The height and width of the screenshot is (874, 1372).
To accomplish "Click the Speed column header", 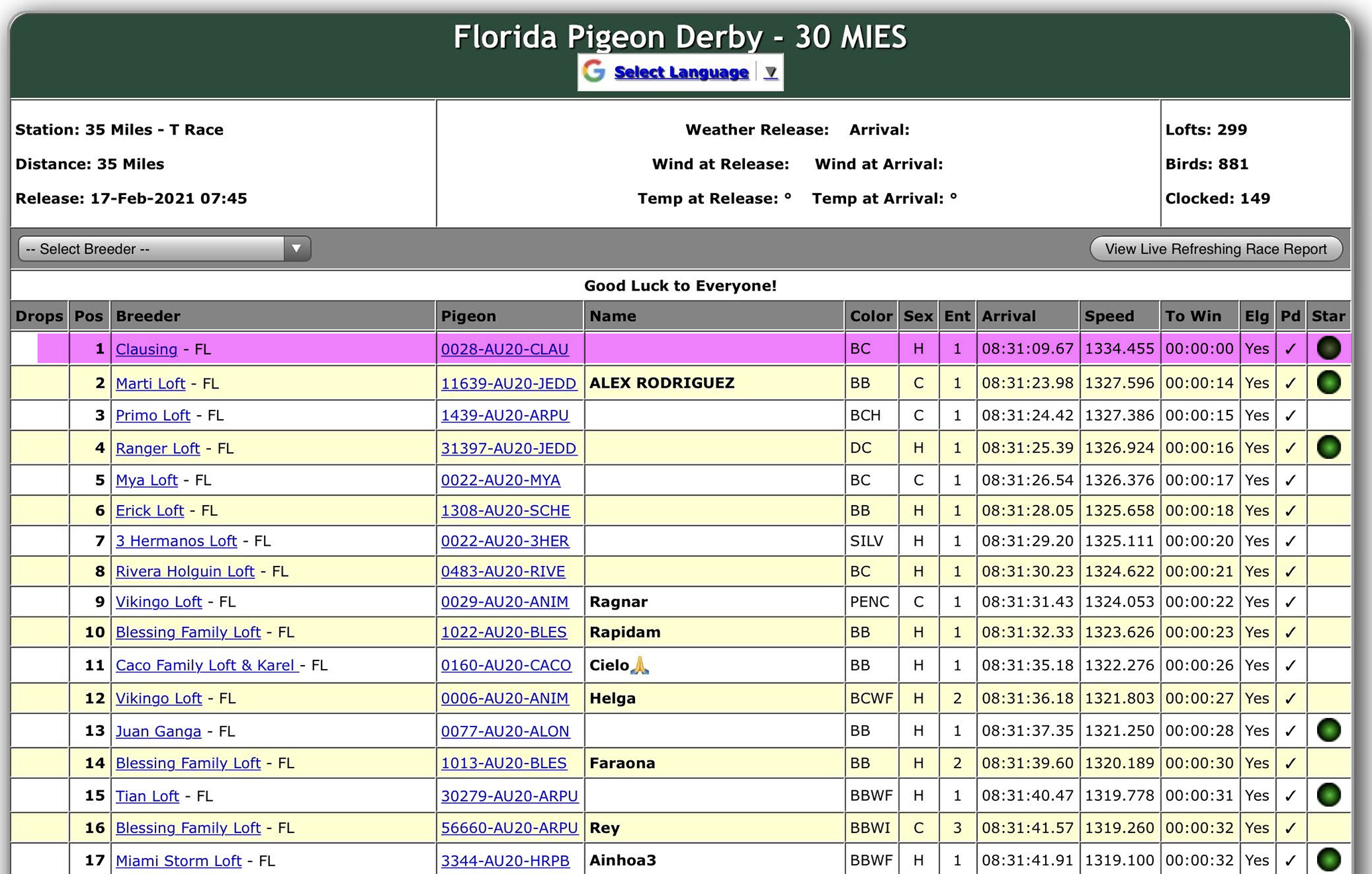I will (1109, 316).
